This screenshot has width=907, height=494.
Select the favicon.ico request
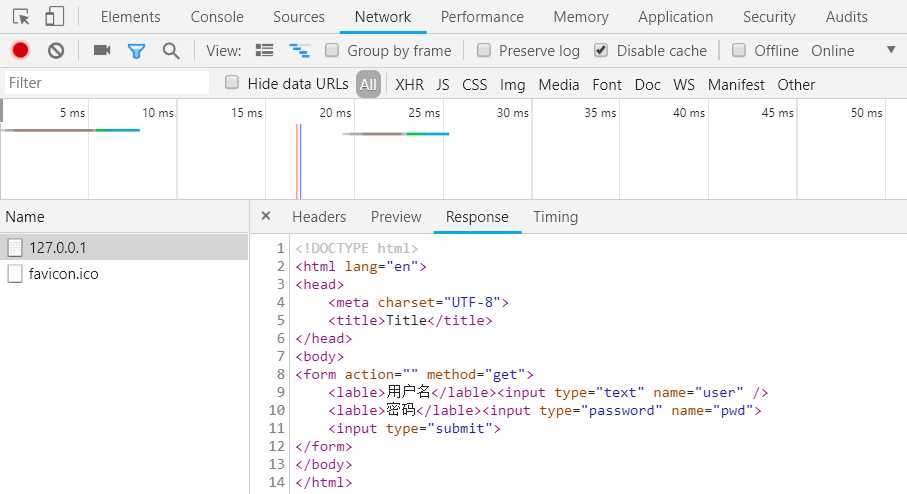click(x=64, y=274)
